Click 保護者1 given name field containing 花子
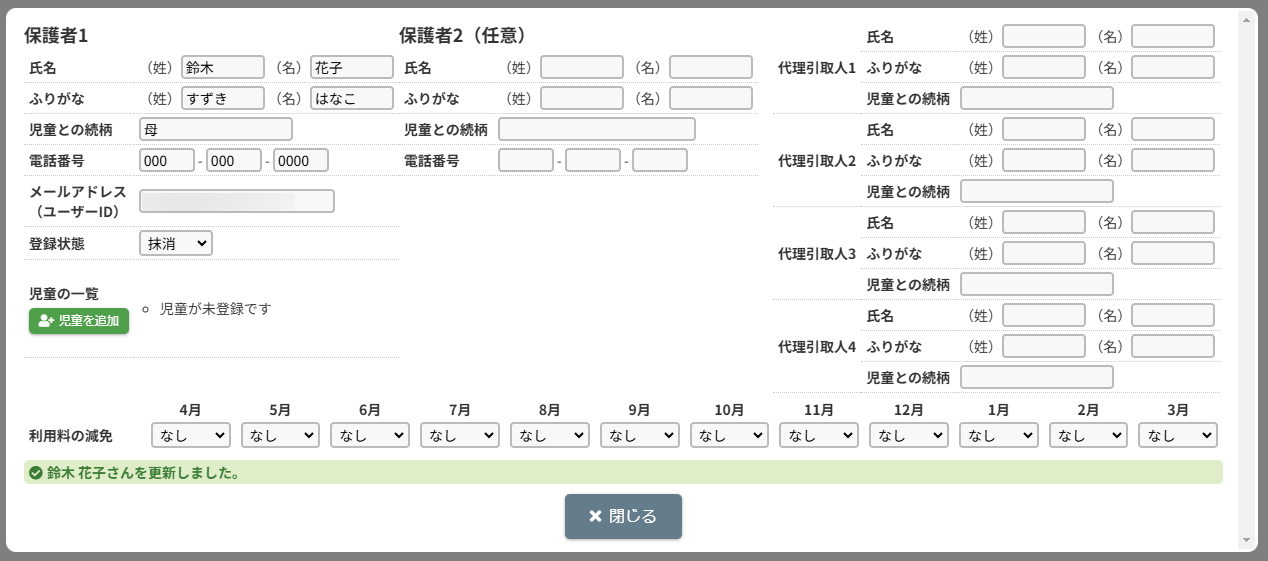This screenshot has width=1268, height=561. (x=352, y=67)
